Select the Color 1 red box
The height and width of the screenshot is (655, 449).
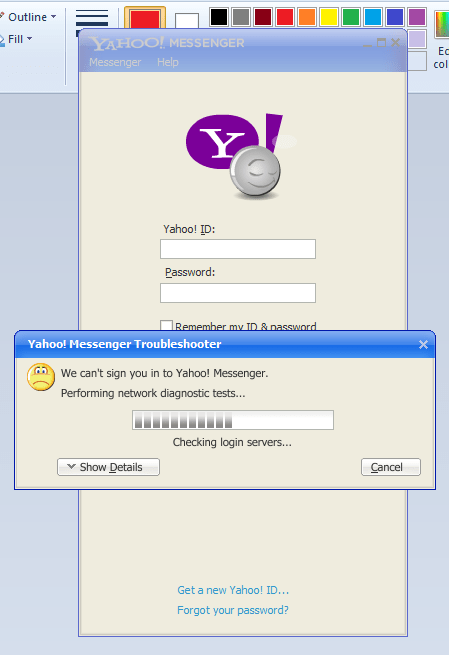pos(145,19)
